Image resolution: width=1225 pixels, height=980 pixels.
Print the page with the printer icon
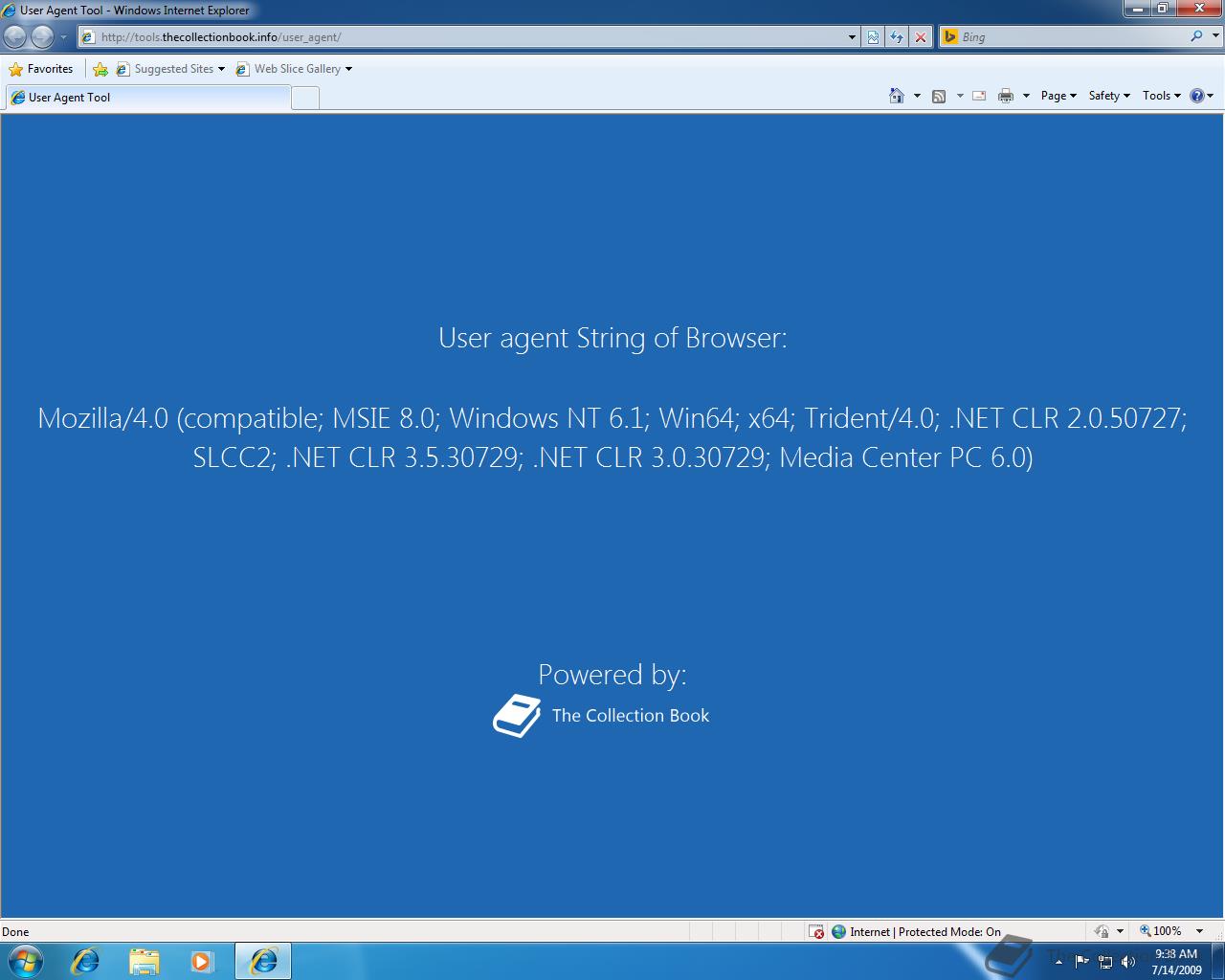pyautogui.click(x=1006, y=96)
